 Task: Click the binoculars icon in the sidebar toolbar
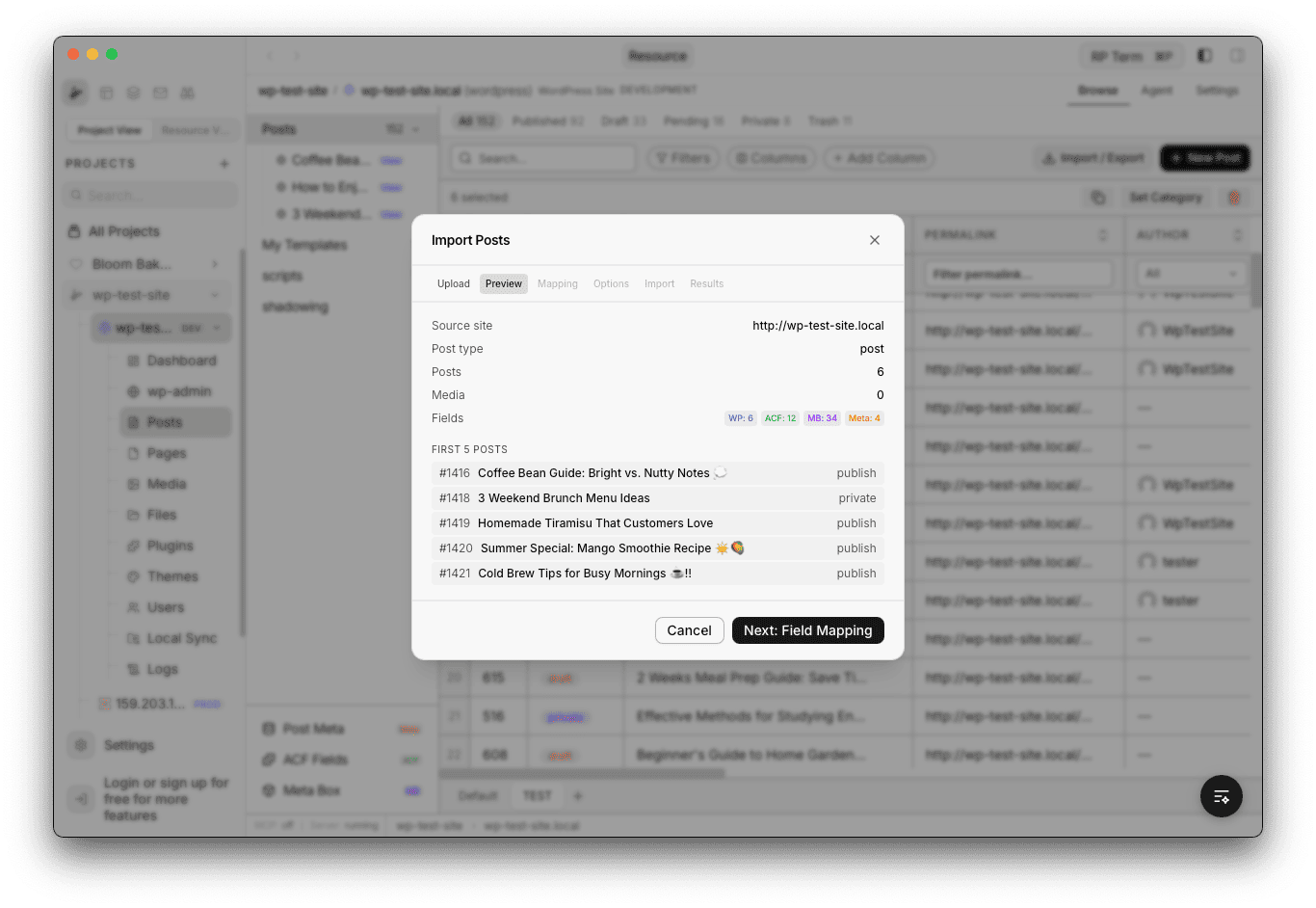click(187, 92)
